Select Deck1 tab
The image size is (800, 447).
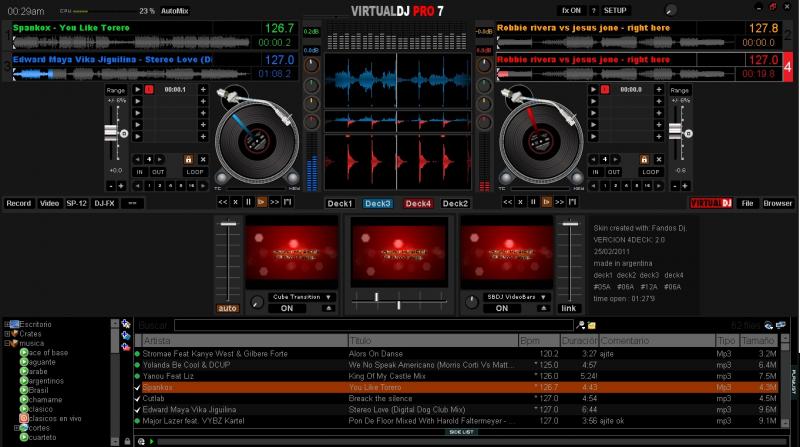click(340, 203)
